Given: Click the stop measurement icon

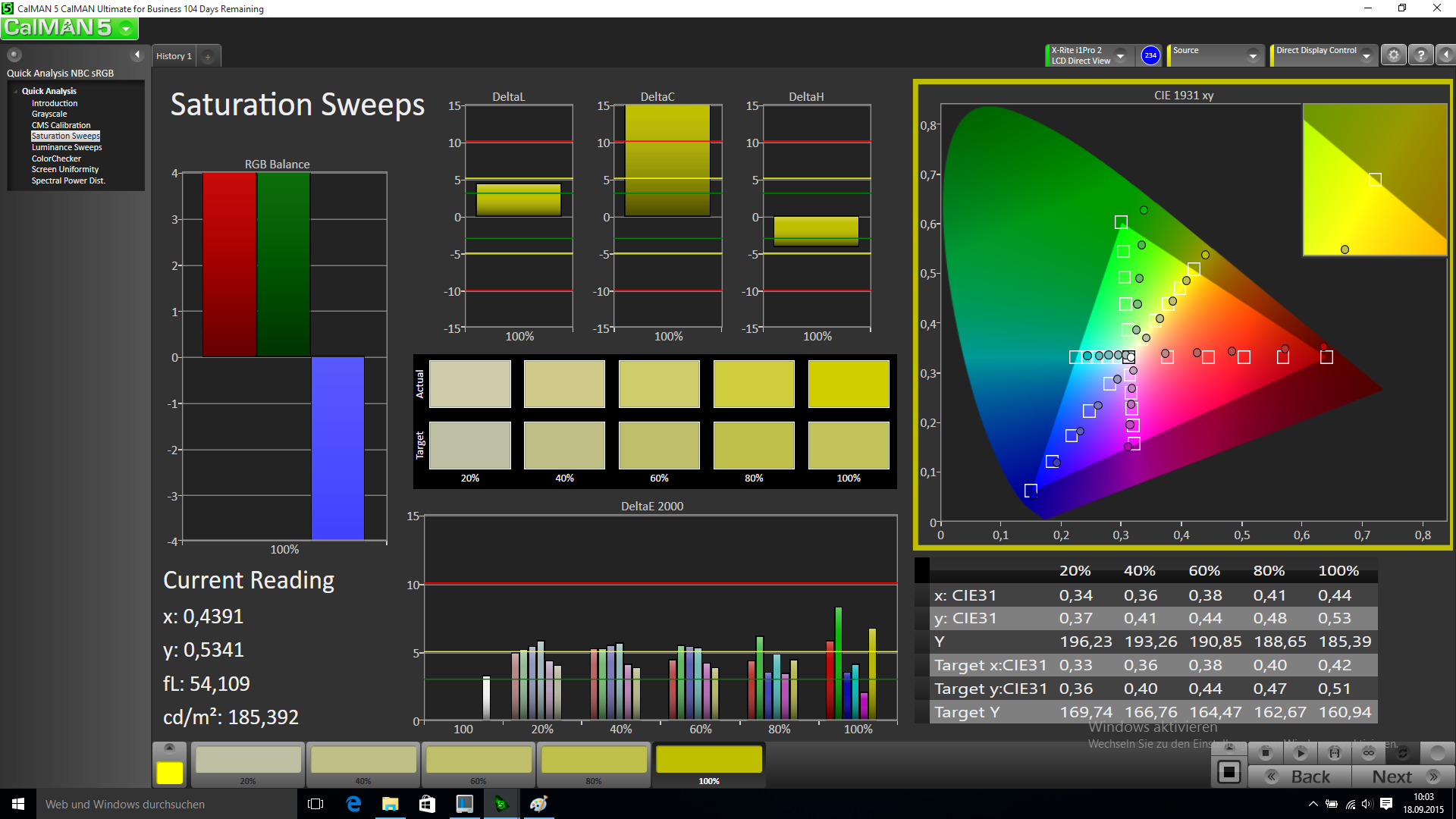Looking at the screenshot, I should pos(1265,753).
